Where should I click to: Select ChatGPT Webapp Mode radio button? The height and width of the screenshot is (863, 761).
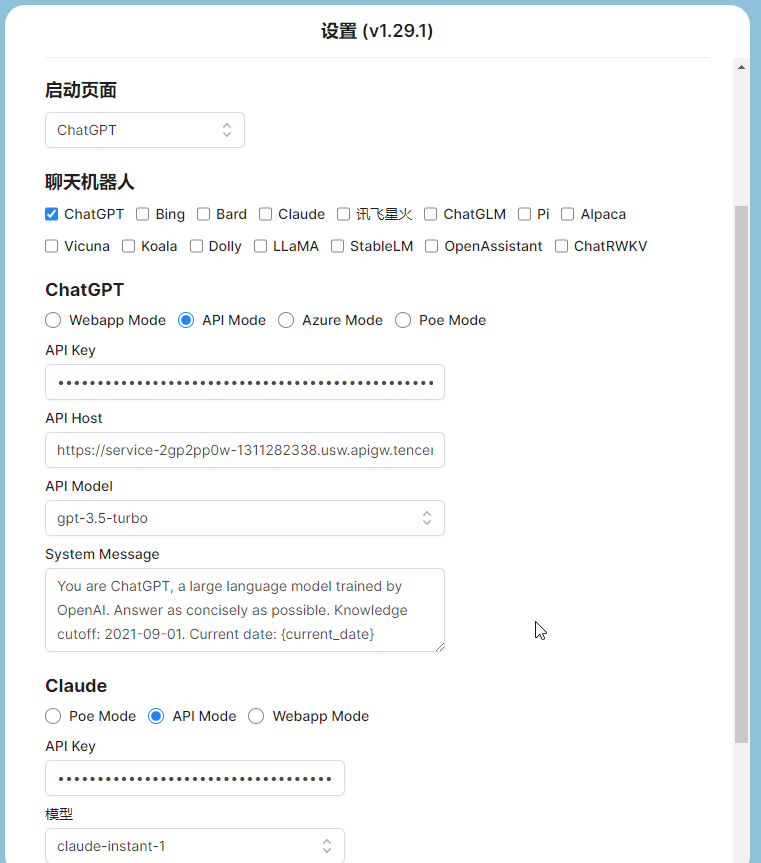click(53, 320)
